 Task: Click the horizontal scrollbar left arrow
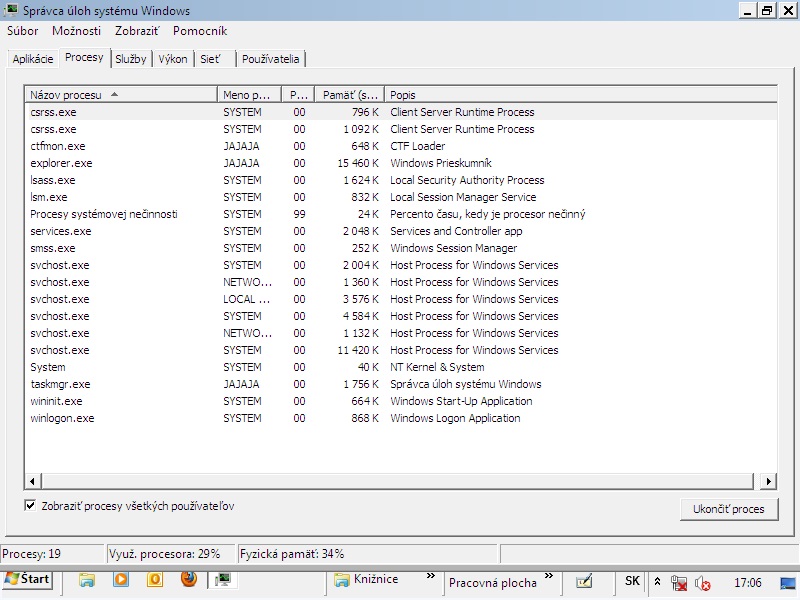[32, 481]
